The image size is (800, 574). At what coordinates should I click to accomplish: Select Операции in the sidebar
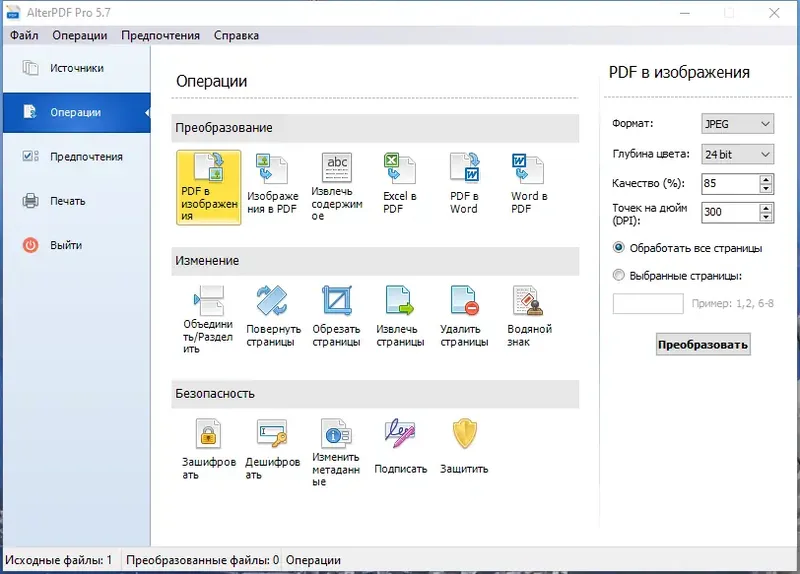pyautogui.click(x=77, y=112)
